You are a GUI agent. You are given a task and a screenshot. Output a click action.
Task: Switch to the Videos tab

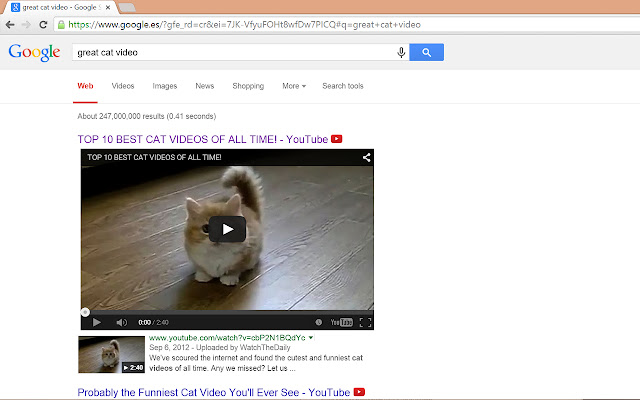click(x=123, y=86)
